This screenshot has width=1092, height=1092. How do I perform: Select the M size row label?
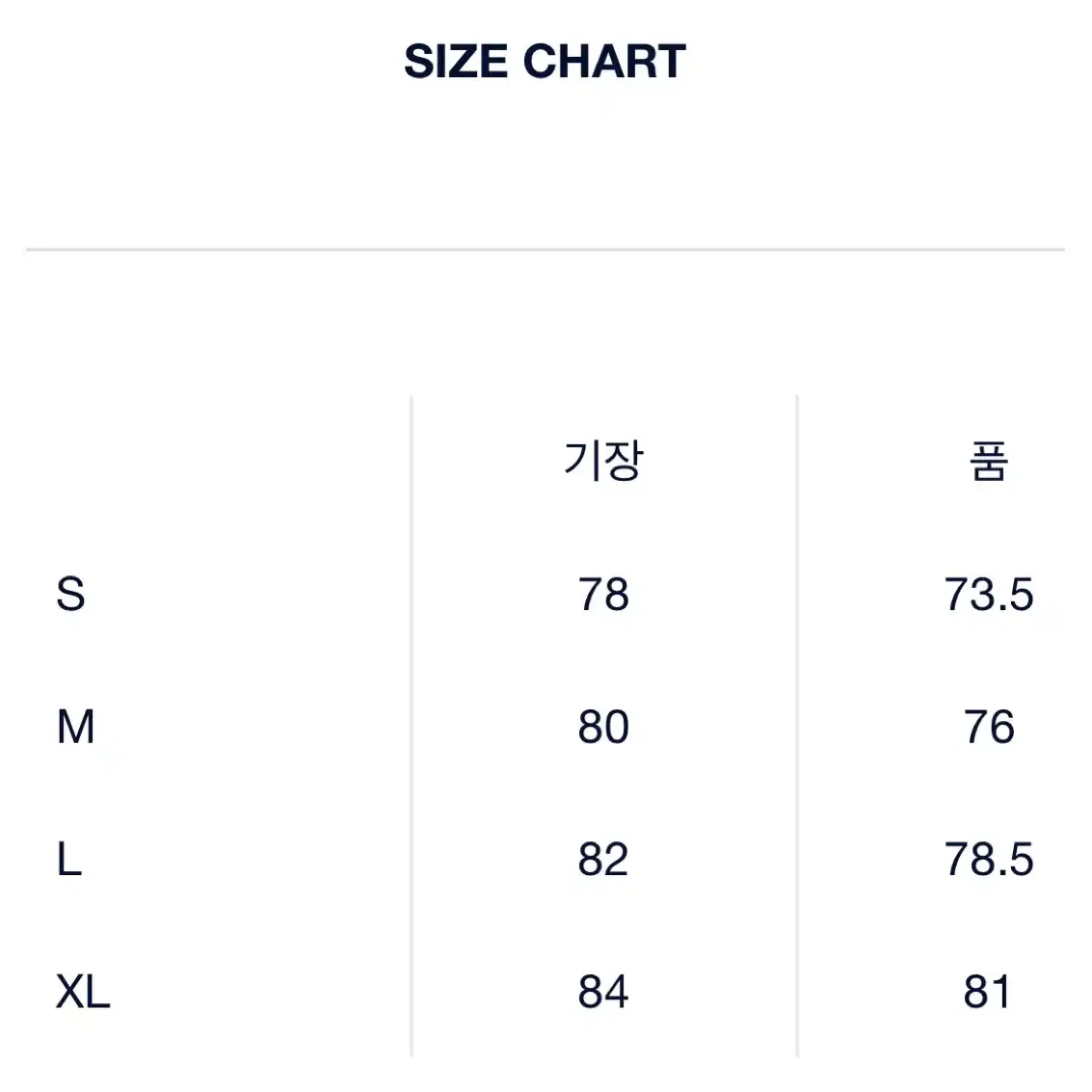pos(75,727)
